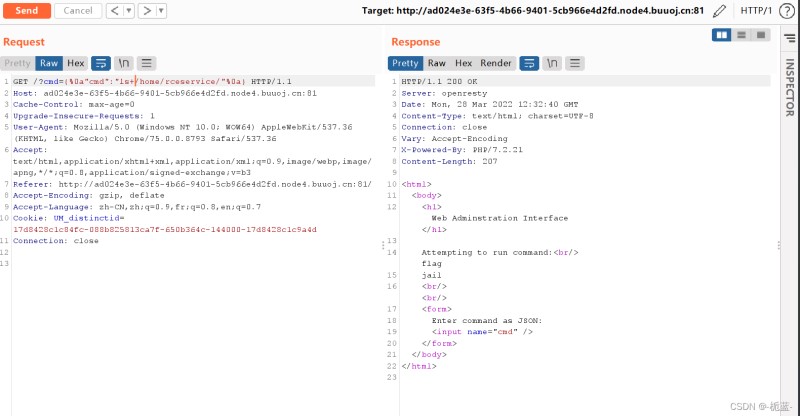
Task: Switch Request view to Hex tab
Action: coord(76,63)
